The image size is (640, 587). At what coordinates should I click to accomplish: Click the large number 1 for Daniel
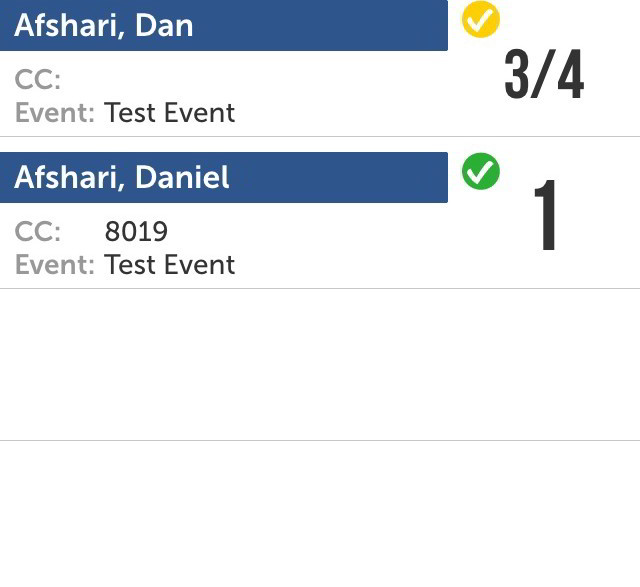(546, 215)
